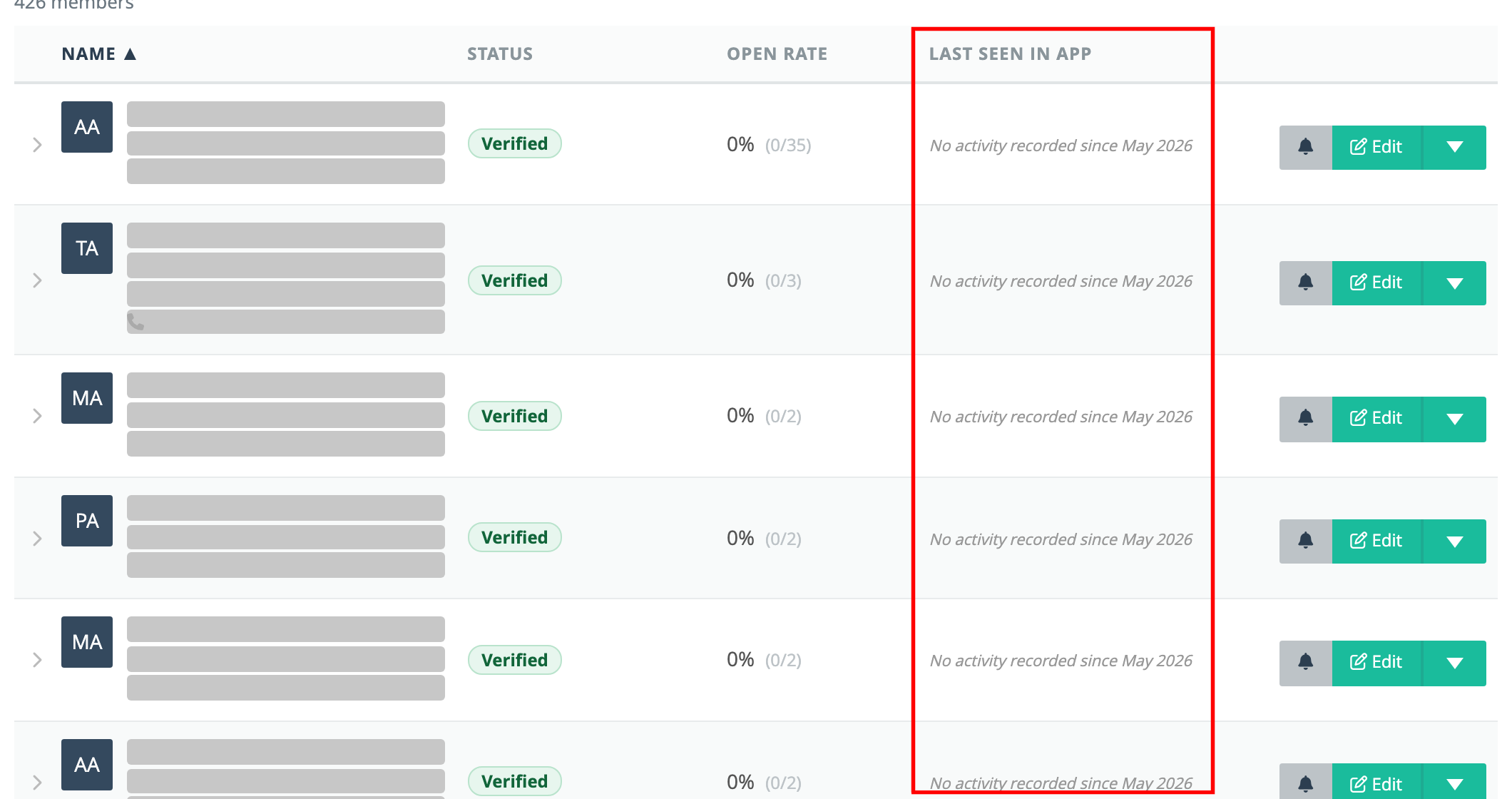The height and width of the screenshot is (799, 1512).
Task: Click Edit in the TA member row
Action: click(1376, 283)
